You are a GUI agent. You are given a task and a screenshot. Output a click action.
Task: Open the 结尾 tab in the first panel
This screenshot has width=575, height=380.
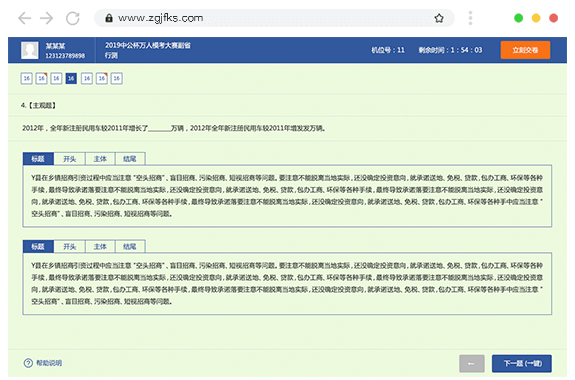coord(130,159)
